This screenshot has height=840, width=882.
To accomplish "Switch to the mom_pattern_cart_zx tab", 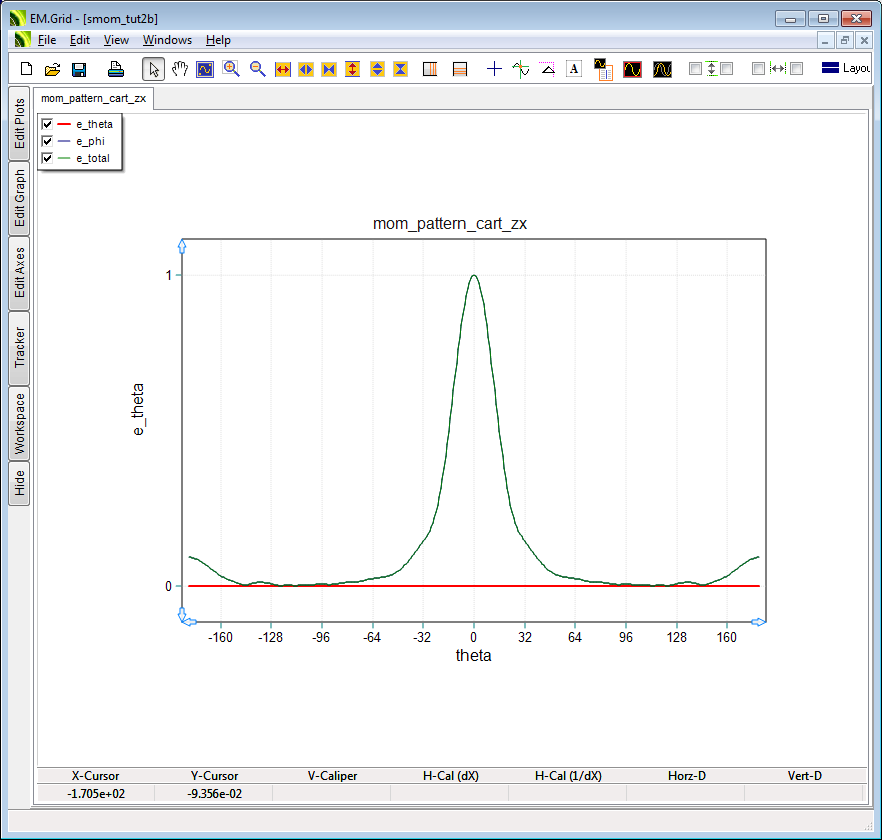I will tap(93, 98).
